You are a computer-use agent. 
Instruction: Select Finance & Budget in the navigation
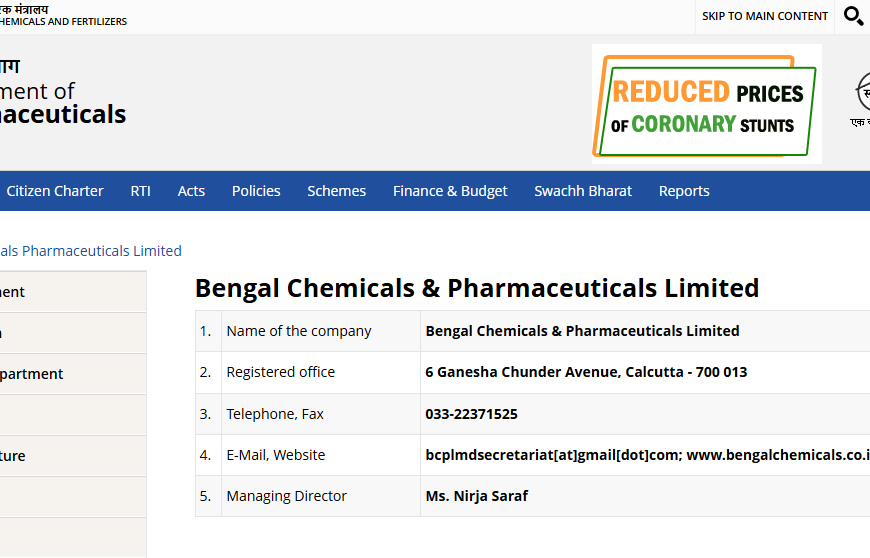tap(450, 191)
